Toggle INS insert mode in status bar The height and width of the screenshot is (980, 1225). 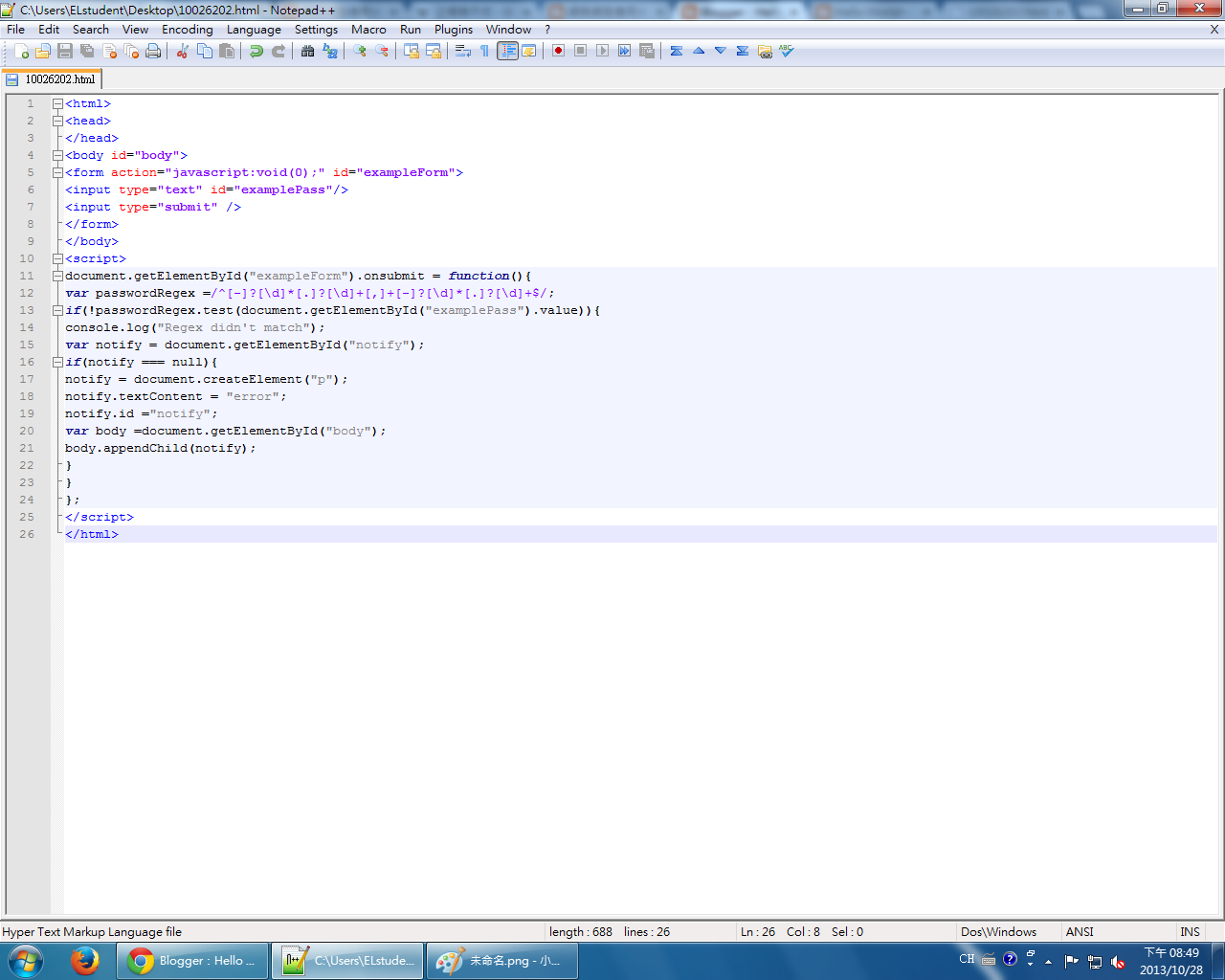coord(1190,931)
